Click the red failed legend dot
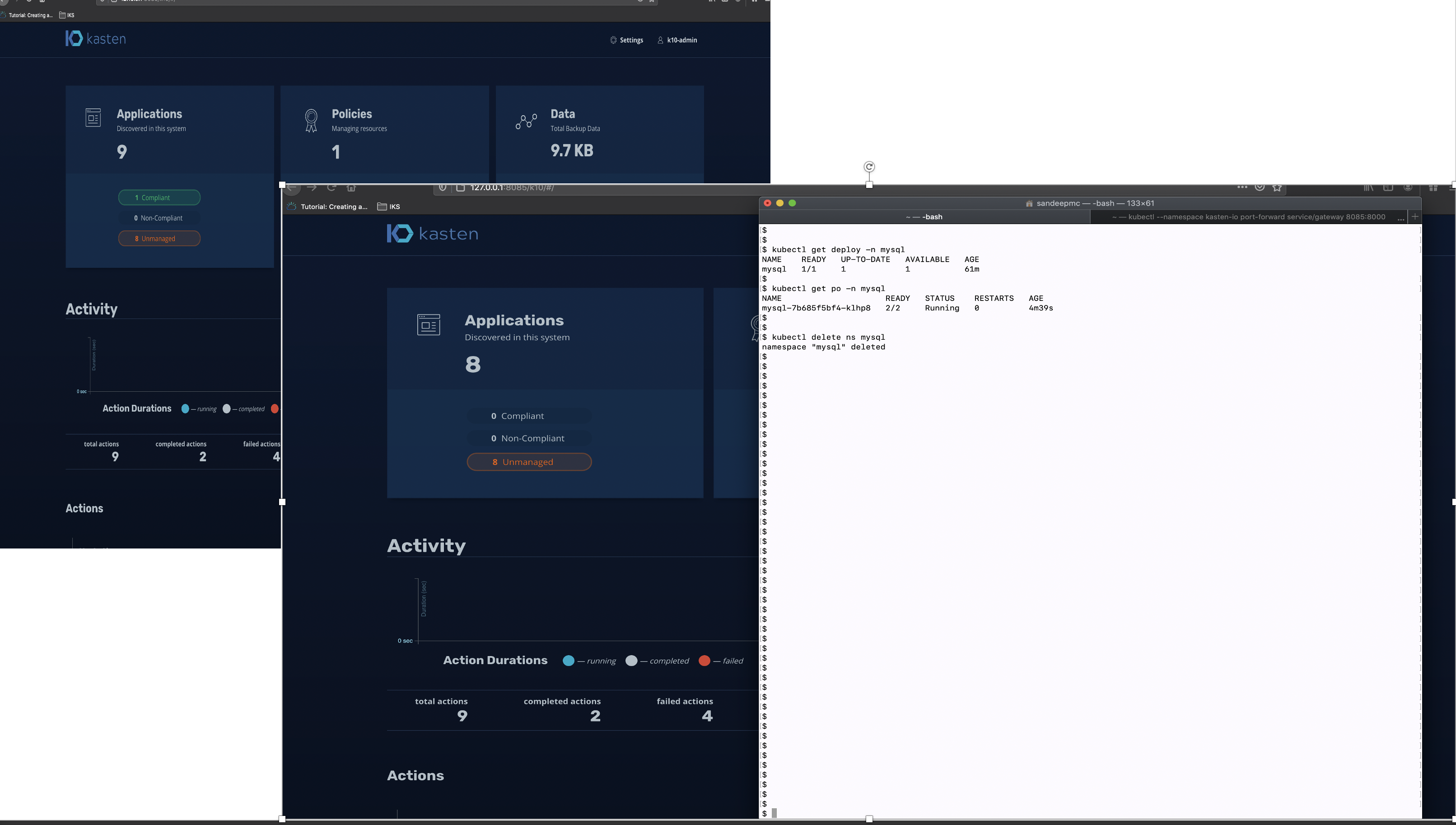1456x825 pixels. (704, 661)
